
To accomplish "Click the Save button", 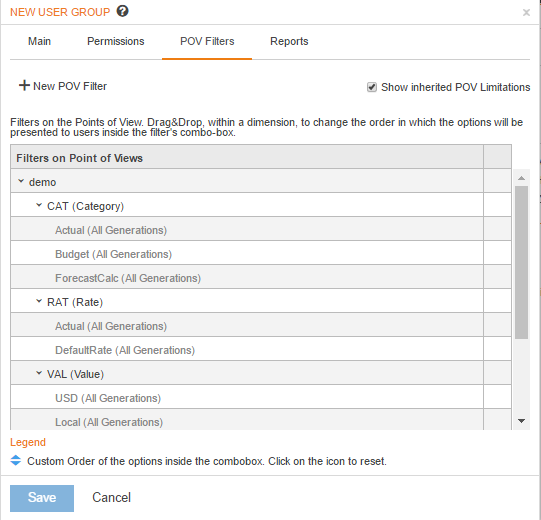I will 42,498.
